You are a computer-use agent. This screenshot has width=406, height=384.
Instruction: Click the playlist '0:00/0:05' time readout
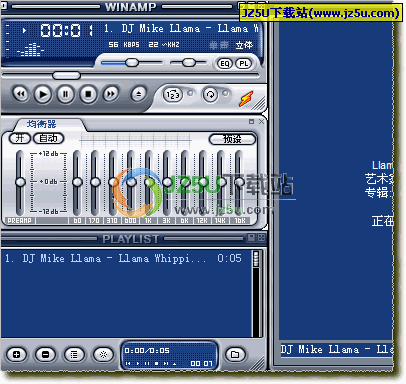(x=147, y=351)
